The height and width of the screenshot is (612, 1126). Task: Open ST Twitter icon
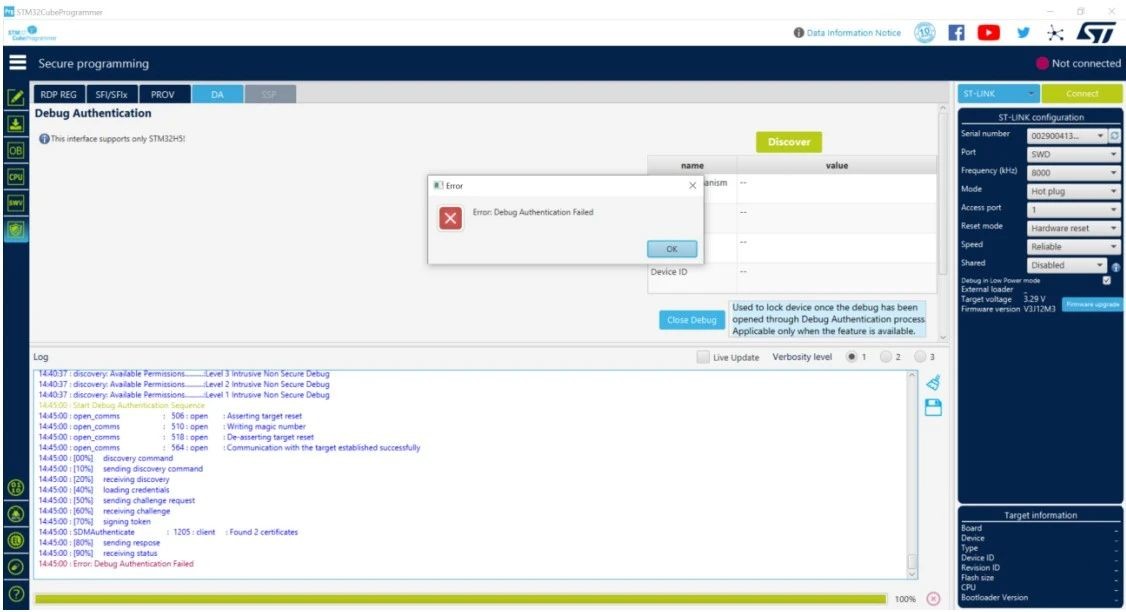1023,32
